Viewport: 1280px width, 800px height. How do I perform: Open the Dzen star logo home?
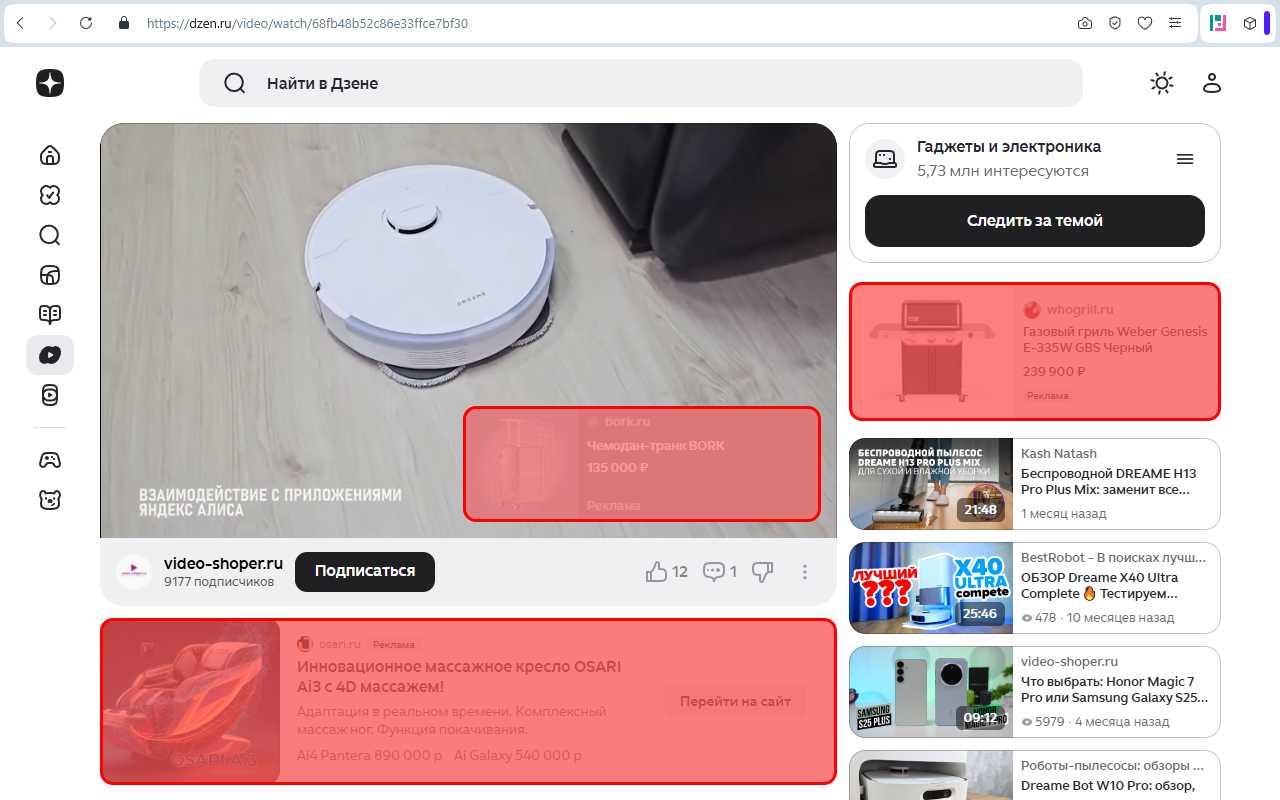(x=50, y=83)
